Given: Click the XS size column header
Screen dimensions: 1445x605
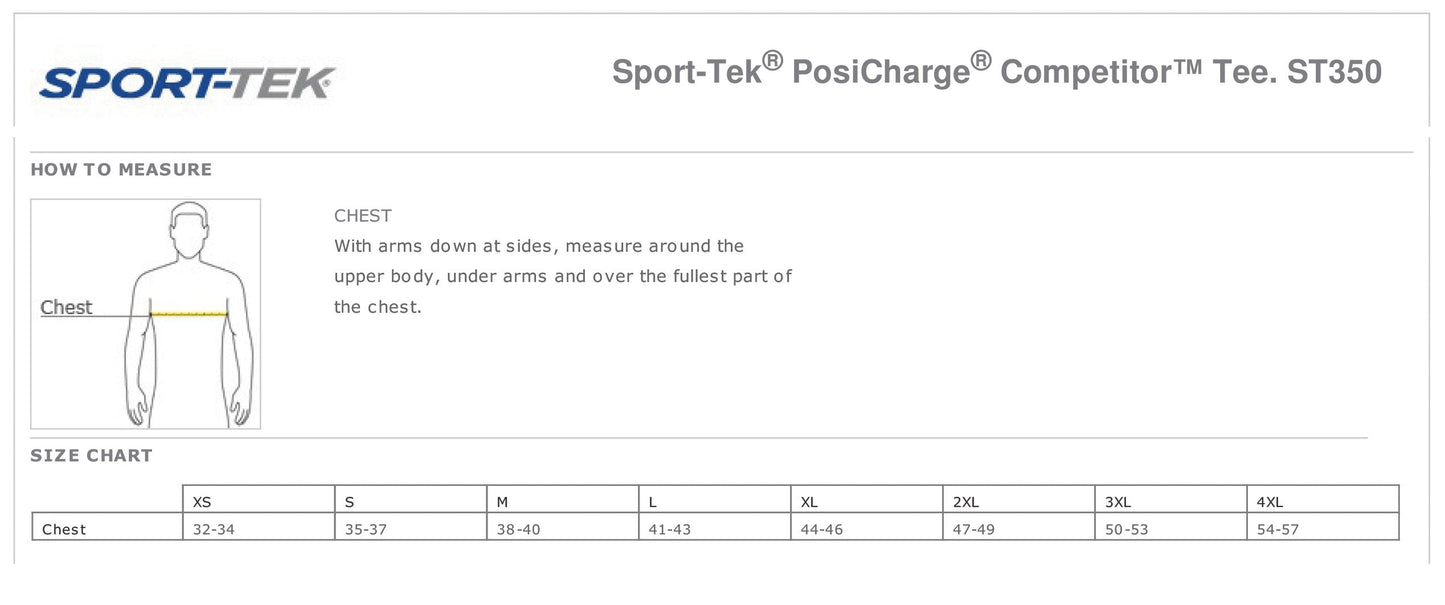Looking at the screenshot, I should coord(202,502).
